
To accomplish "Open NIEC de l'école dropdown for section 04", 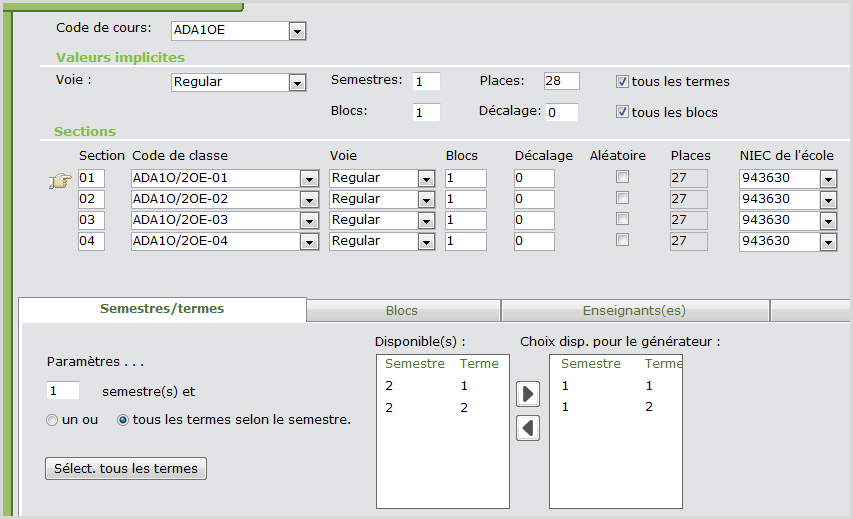I will 828,241.
